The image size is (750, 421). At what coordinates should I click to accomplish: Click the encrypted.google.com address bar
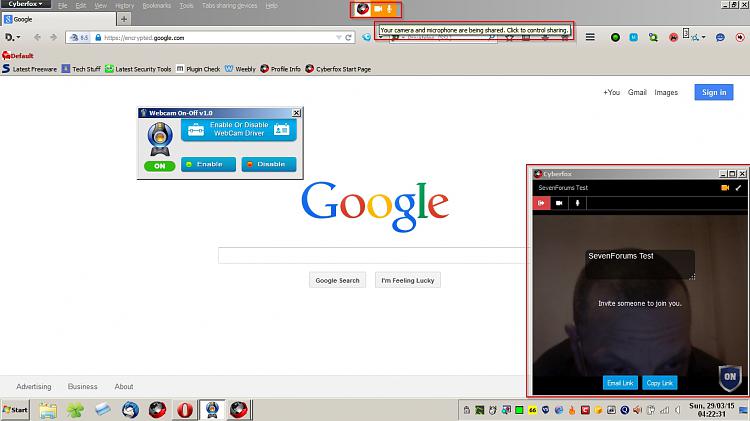coord(210,37)
